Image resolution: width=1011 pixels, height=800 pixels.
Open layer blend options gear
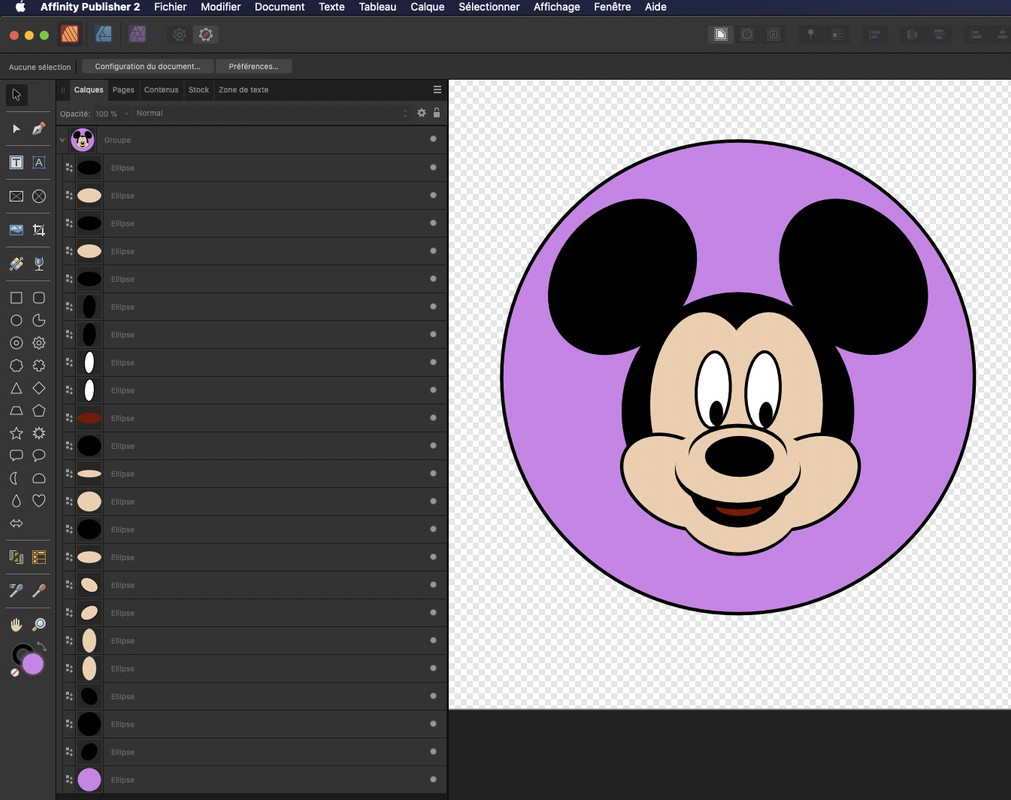[x=422, y=113]
